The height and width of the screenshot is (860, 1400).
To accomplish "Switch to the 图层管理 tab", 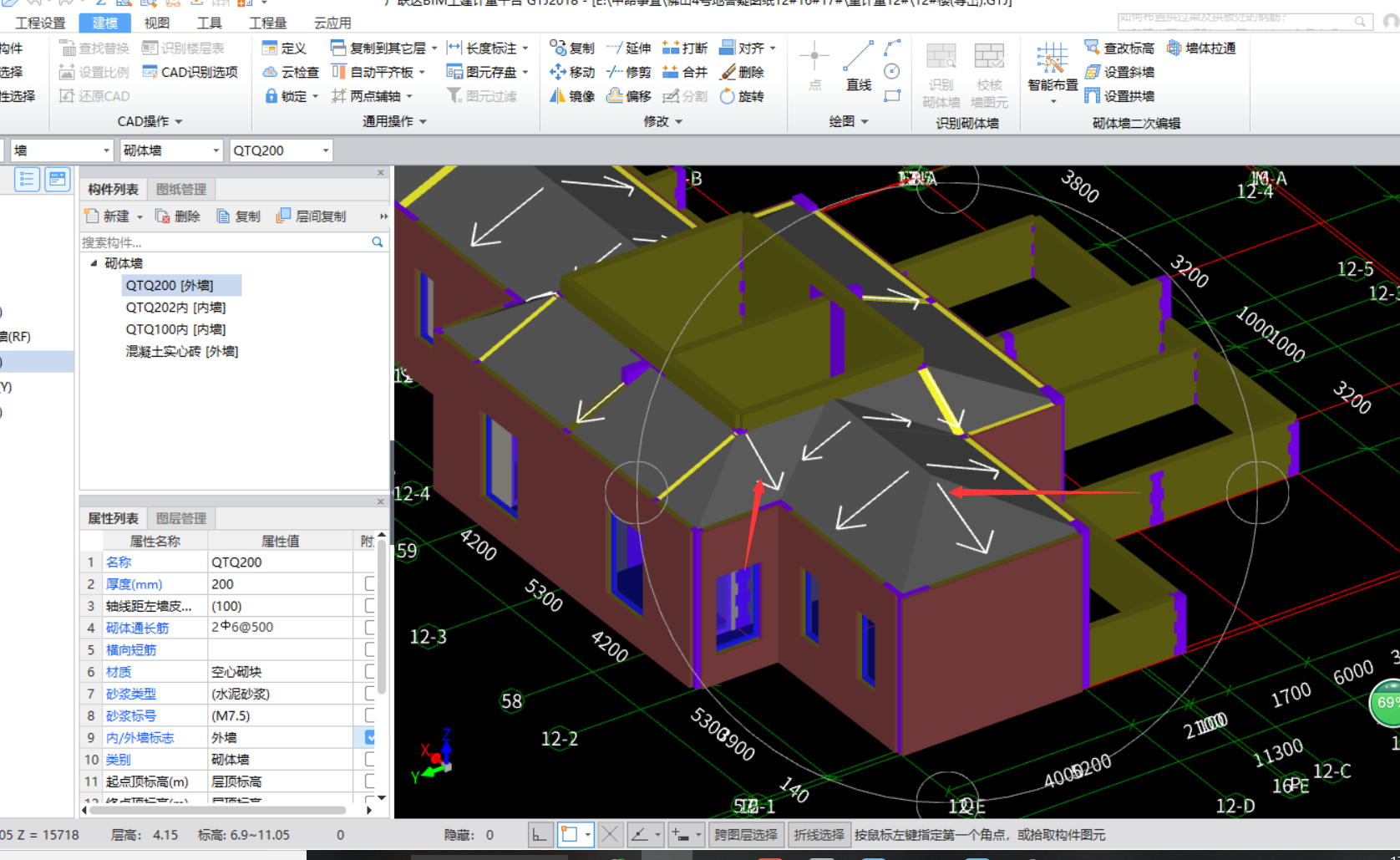I will (181, 518).
